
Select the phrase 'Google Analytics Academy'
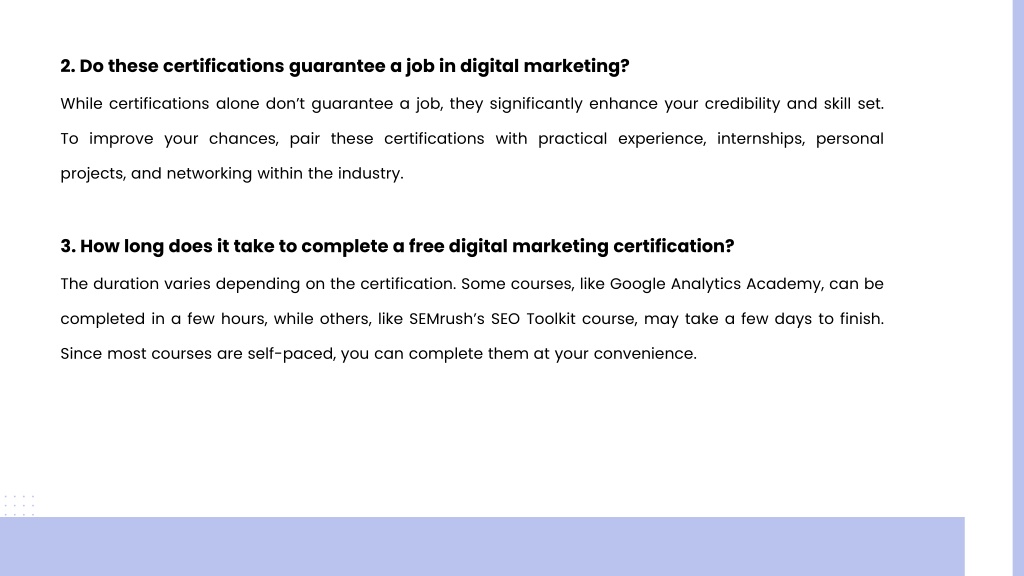[x=715, y=284]
